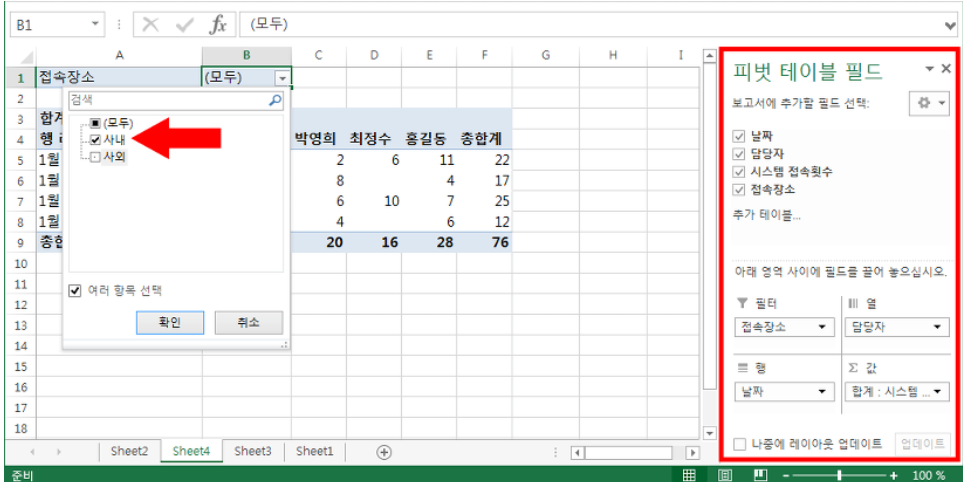The height and width of the screenshot is (482, 963).
Task: Switch to Page Layout view icon
Action: pos(725,475)
